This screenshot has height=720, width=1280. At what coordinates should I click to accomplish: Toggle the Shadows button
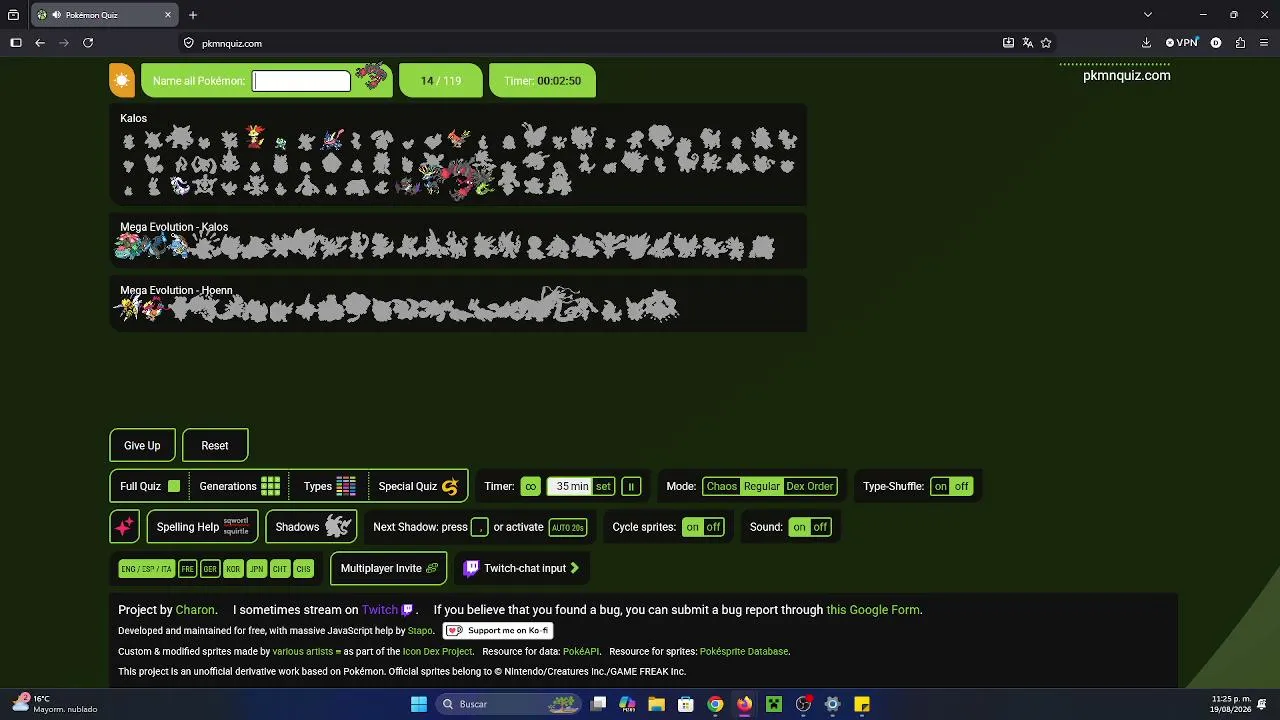click(x=311, y=527)
